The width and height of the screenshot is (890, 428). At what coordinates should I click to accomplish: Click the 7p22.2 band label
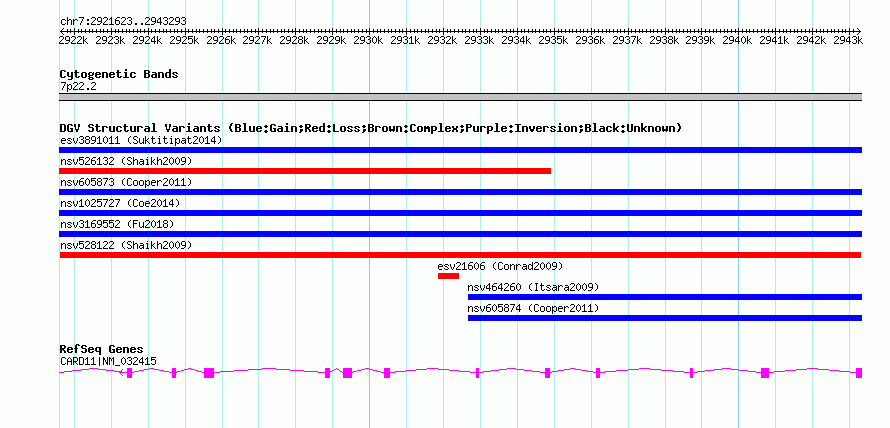coord(78,87)
